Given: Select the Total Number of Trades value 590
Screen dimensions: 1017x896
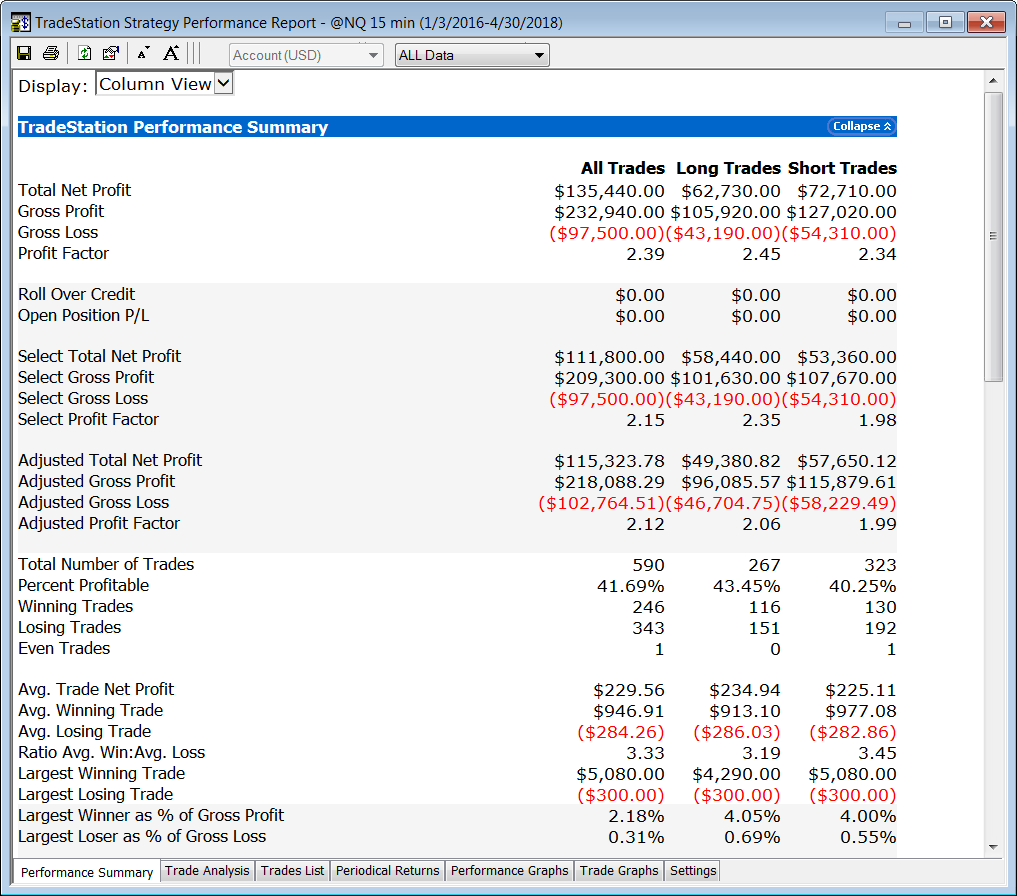Looking at the screenshot, I should (x=649, y=565).
